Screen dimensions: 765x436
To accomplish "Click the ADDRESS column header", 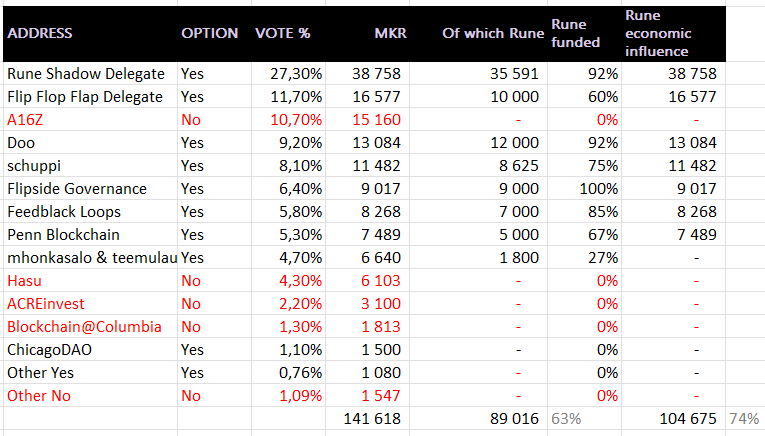I will click(40, 33).
